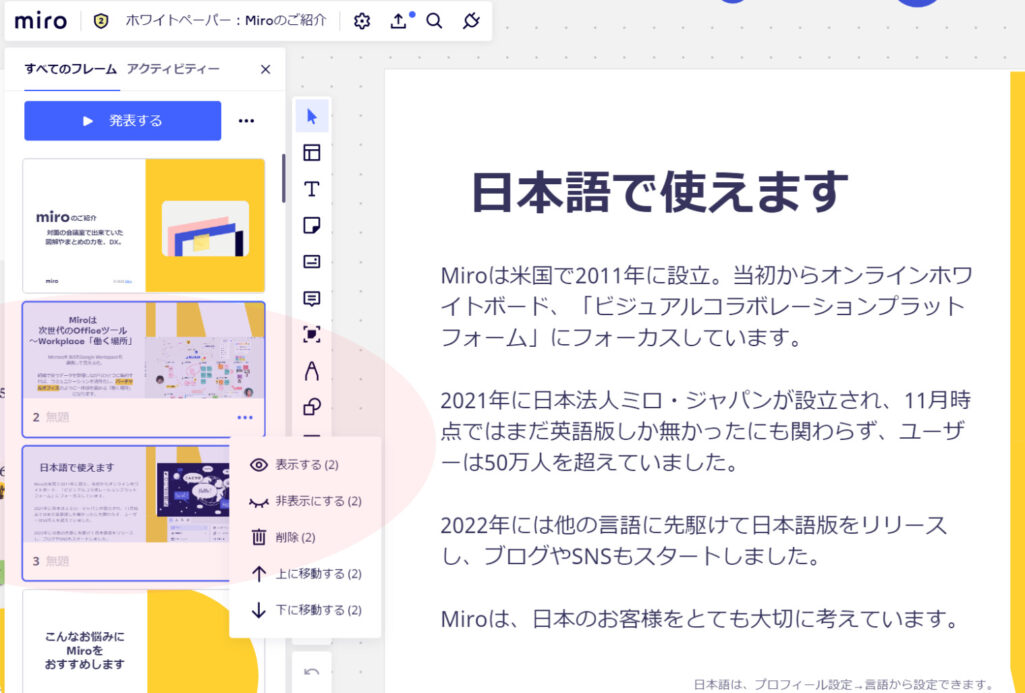Open the こんなお悩みに frame thumbnail

click(x=144, y=641)
